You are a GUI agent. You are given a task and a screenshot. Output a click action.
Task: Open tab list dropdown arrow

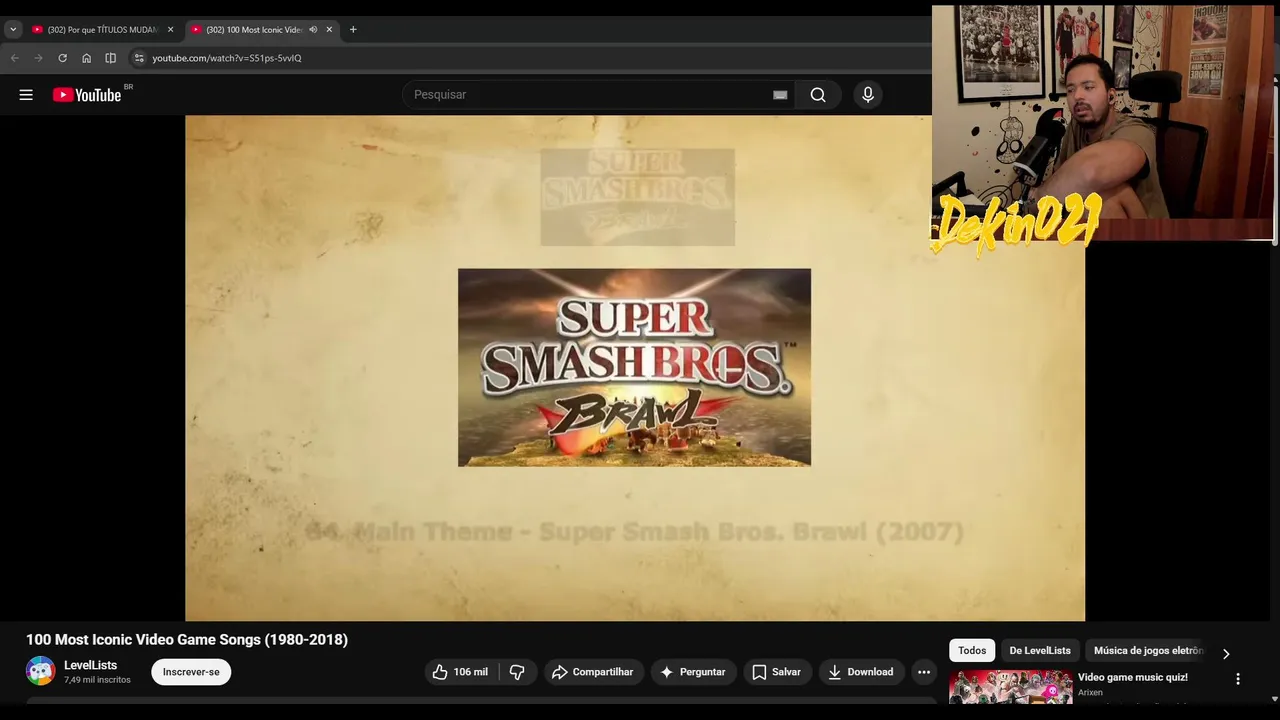pos(13,30)
